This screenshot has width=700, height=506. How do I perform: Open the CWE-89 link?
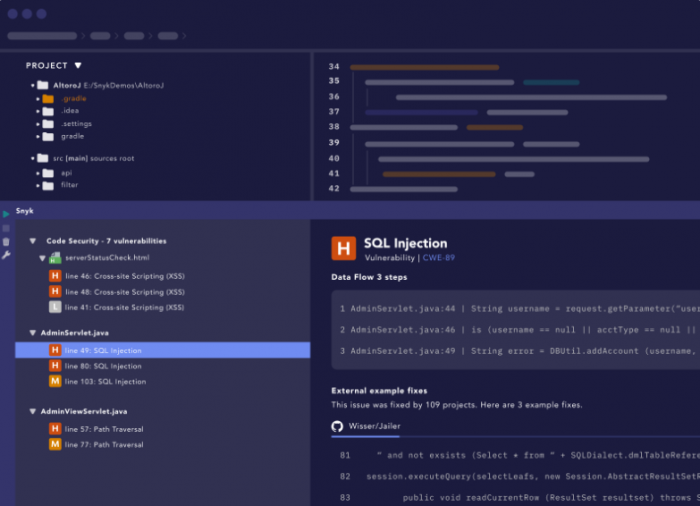(x=438, y=258)
